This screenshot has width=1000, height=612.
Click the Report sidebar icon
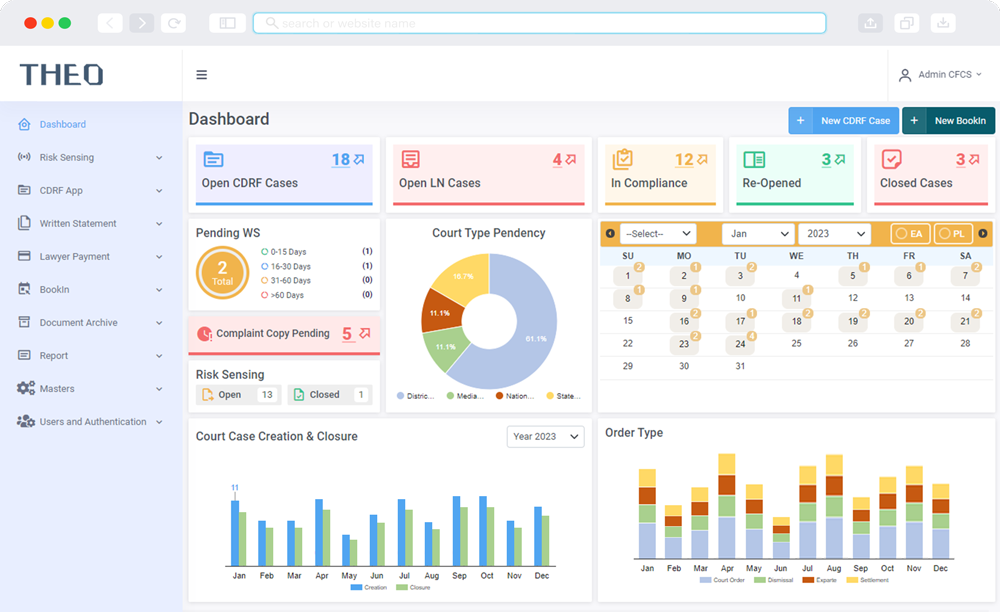pyautogui.click(x=24, y=355)
